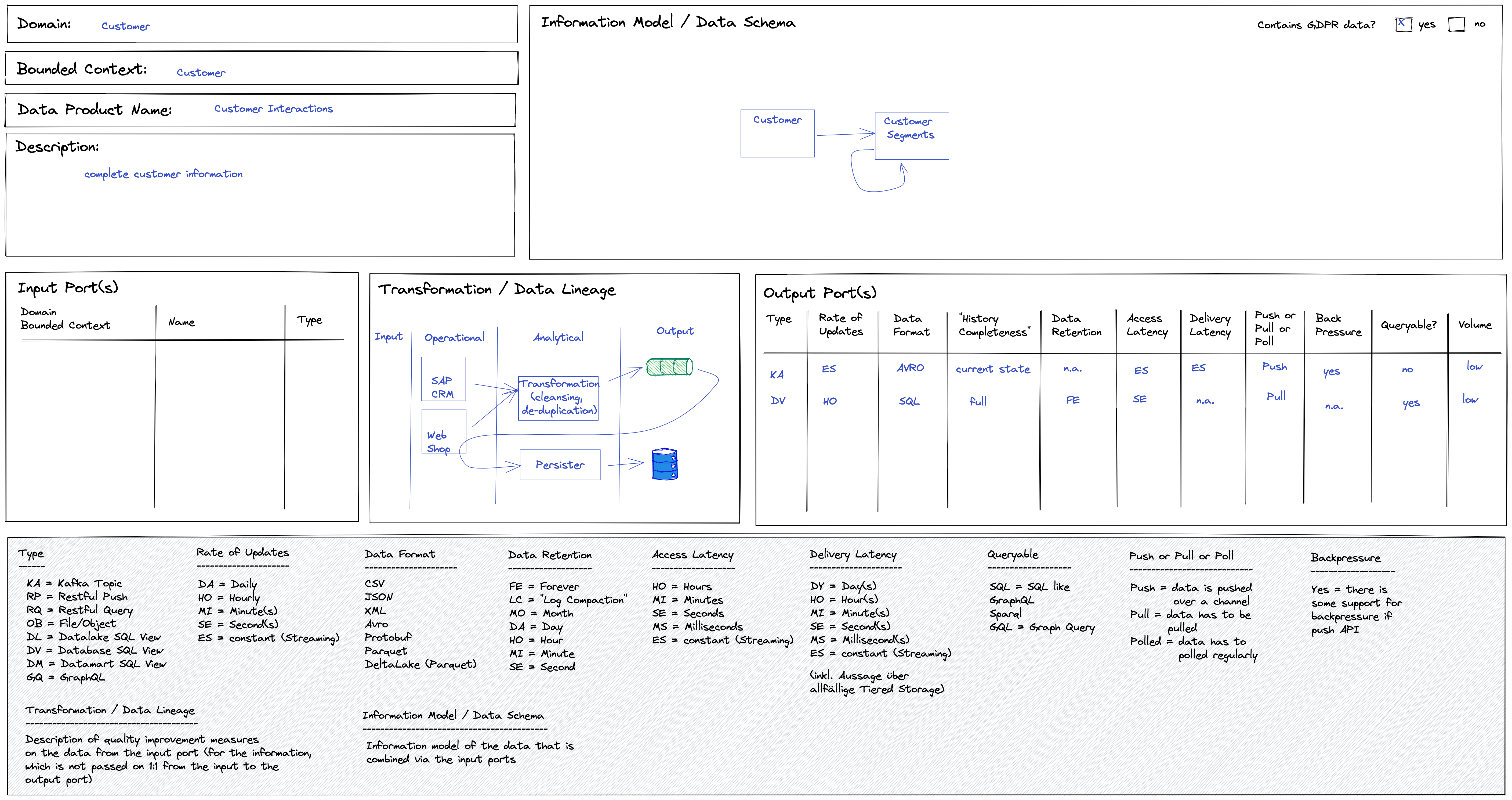The width and height of the screenshot is (1512, 800).
Task: Click the Input Port(s) heading
Action: [68, 287]
